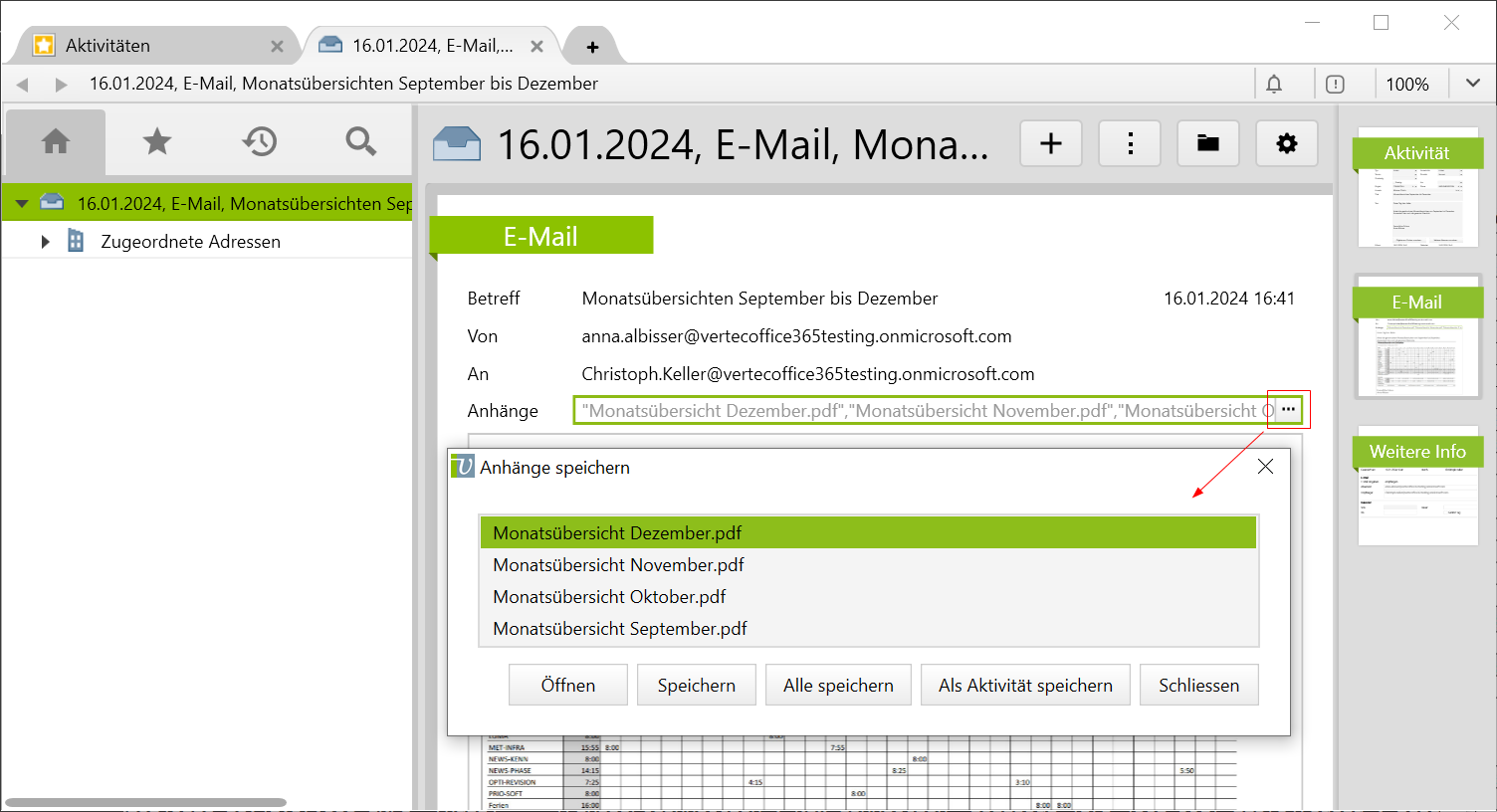Click ellipsis button beside Anhänge field
Screen dimensions: 1497x812
[1288, 410]
